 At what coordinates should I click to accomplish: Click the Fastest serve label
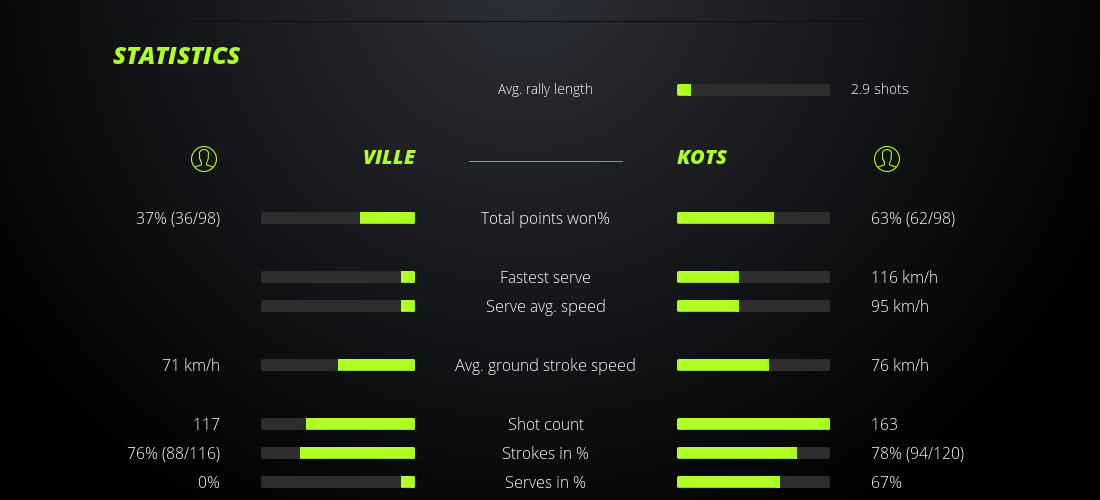(x=545, y=277)
